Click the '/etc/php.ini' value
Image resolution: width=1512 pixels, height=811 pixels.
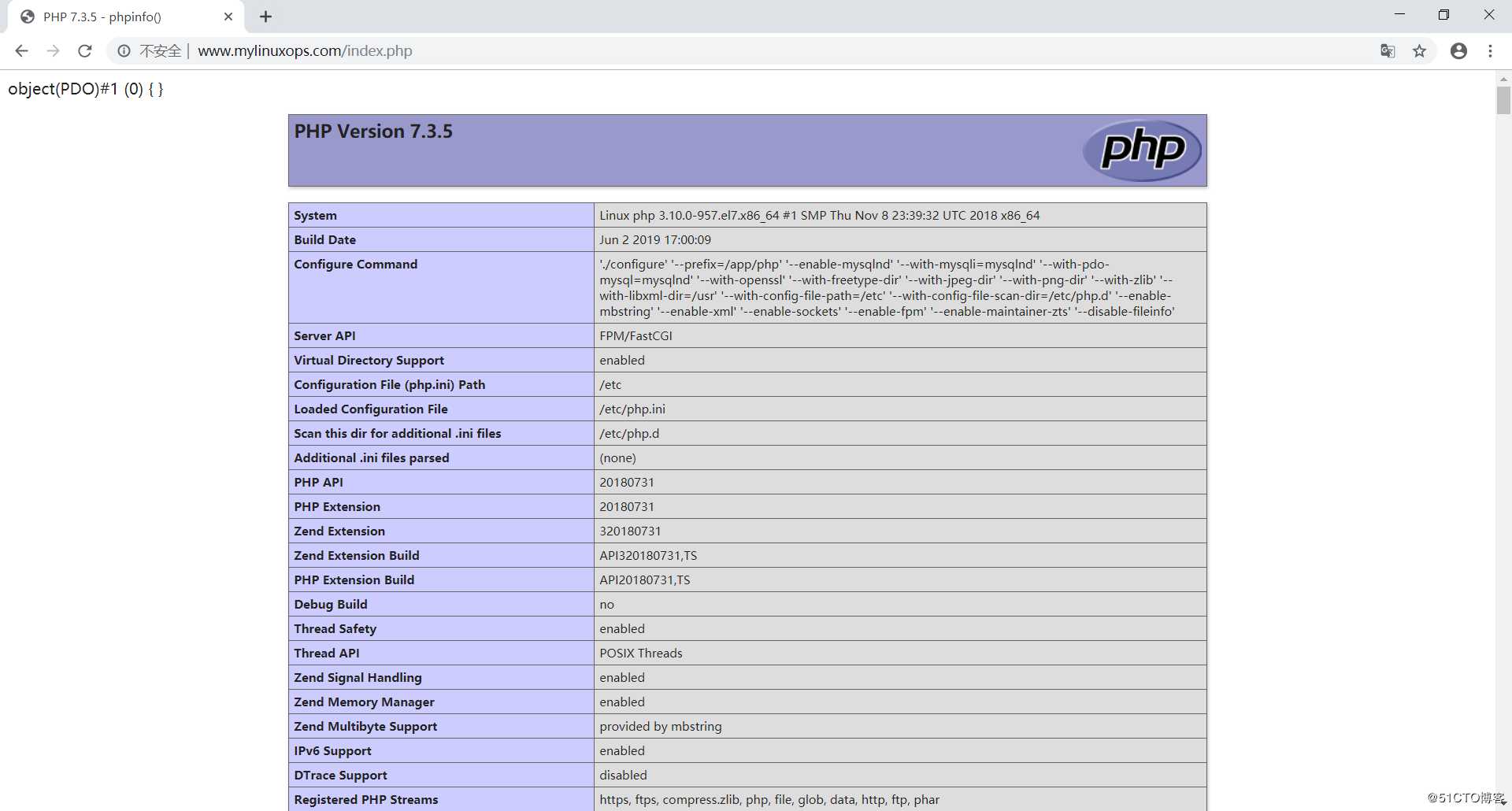(632, 409)
